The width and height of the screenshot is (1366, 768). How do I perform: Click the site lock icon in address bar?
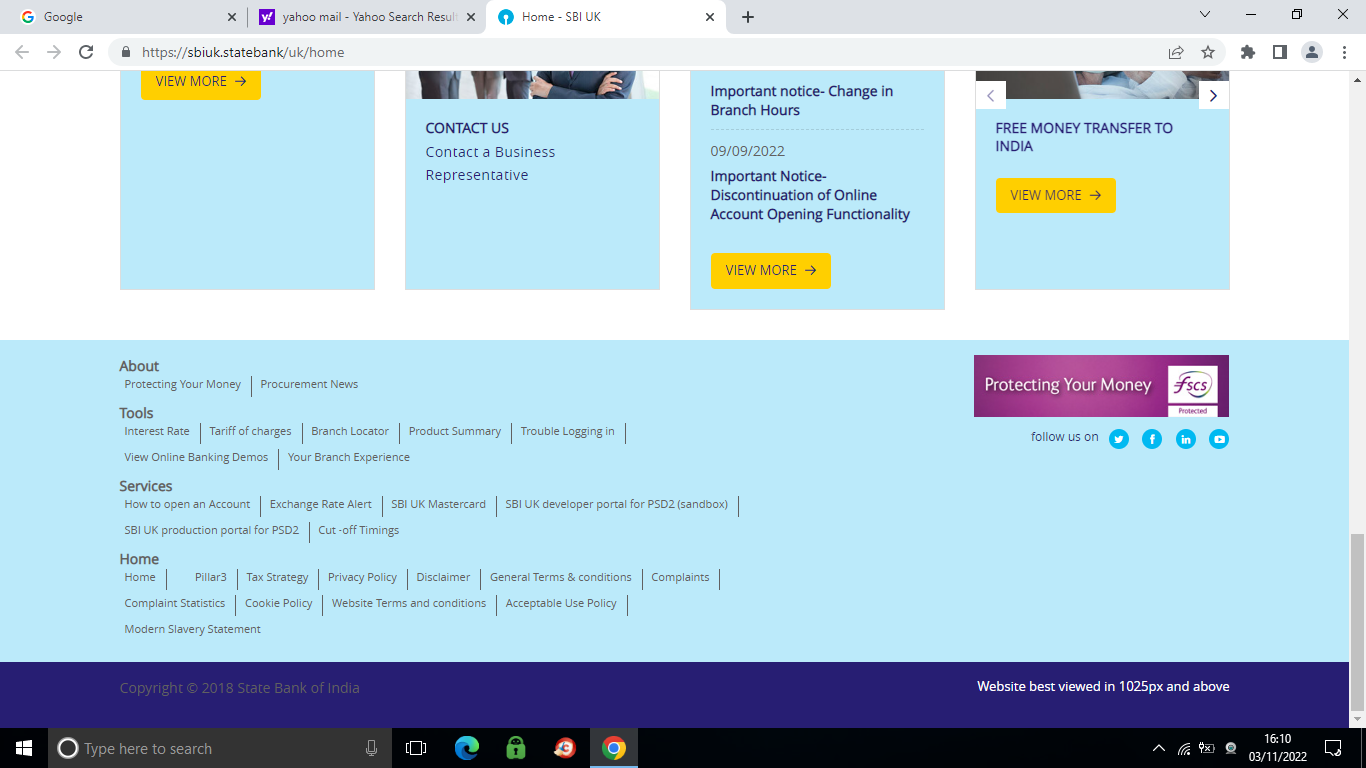126,52
